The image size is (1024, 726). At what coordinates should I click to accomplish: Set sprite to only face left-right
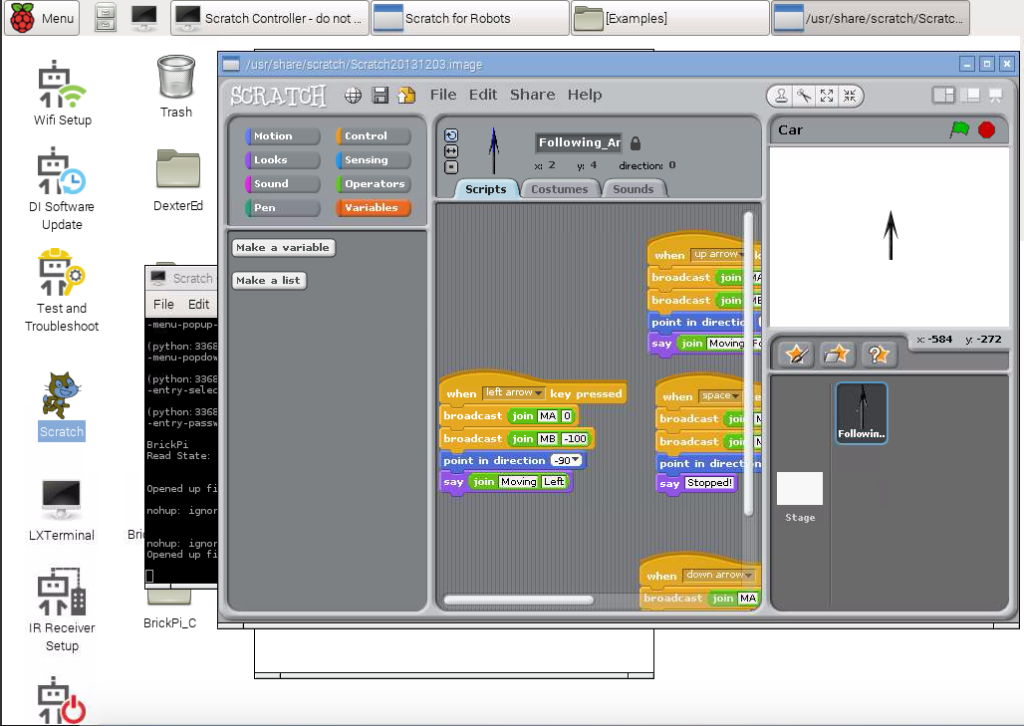450,151
